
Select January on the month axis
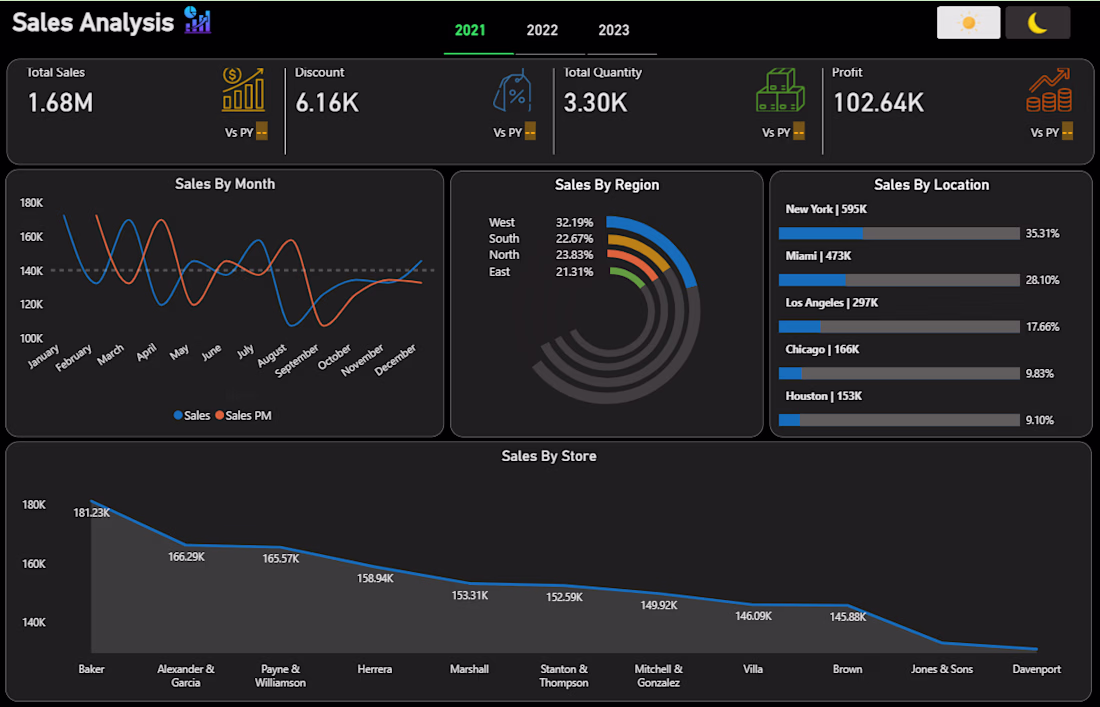point(43,357)
